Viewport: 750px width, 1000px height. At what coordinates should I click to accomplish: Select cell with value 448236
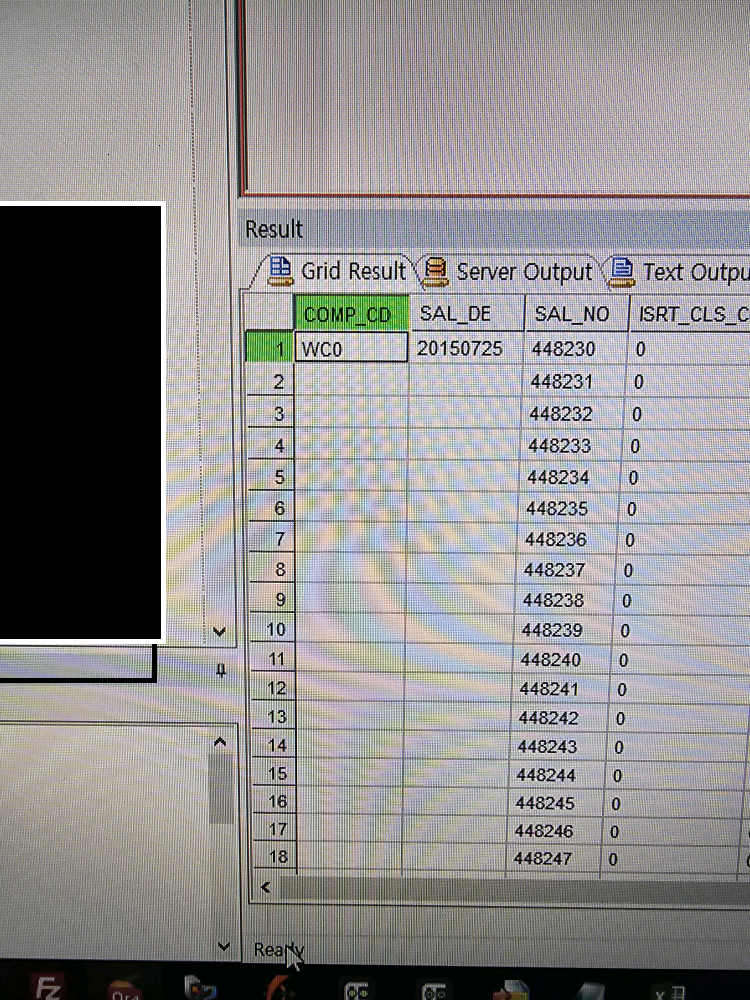pos(566,539)
